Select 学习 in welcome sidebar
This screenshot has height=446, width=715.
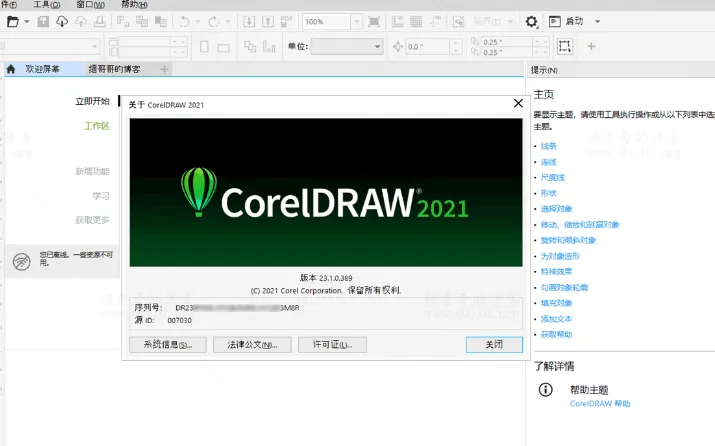click(101, 196)
